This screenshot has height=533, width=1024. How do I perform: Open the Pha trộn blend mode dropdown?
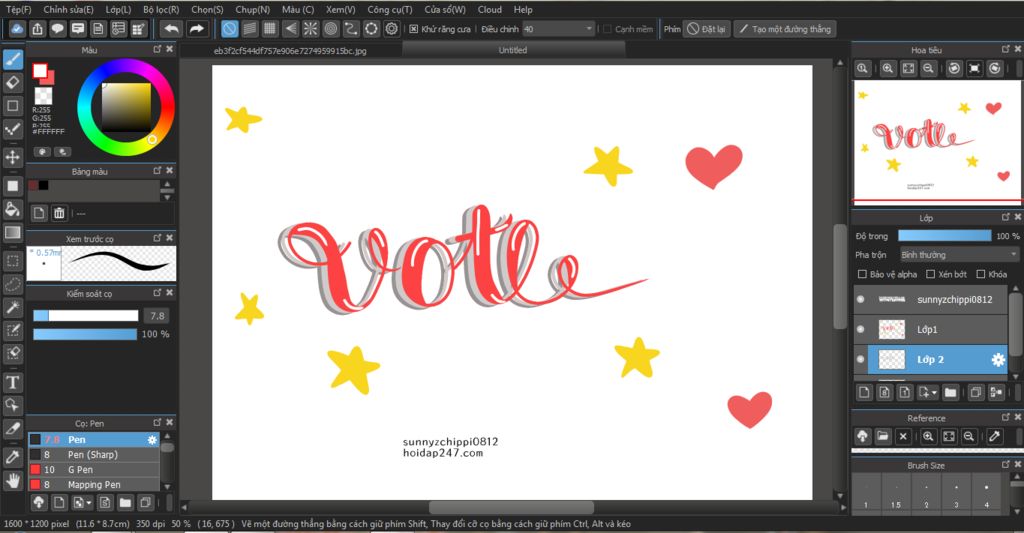click(x=959, y=255)
